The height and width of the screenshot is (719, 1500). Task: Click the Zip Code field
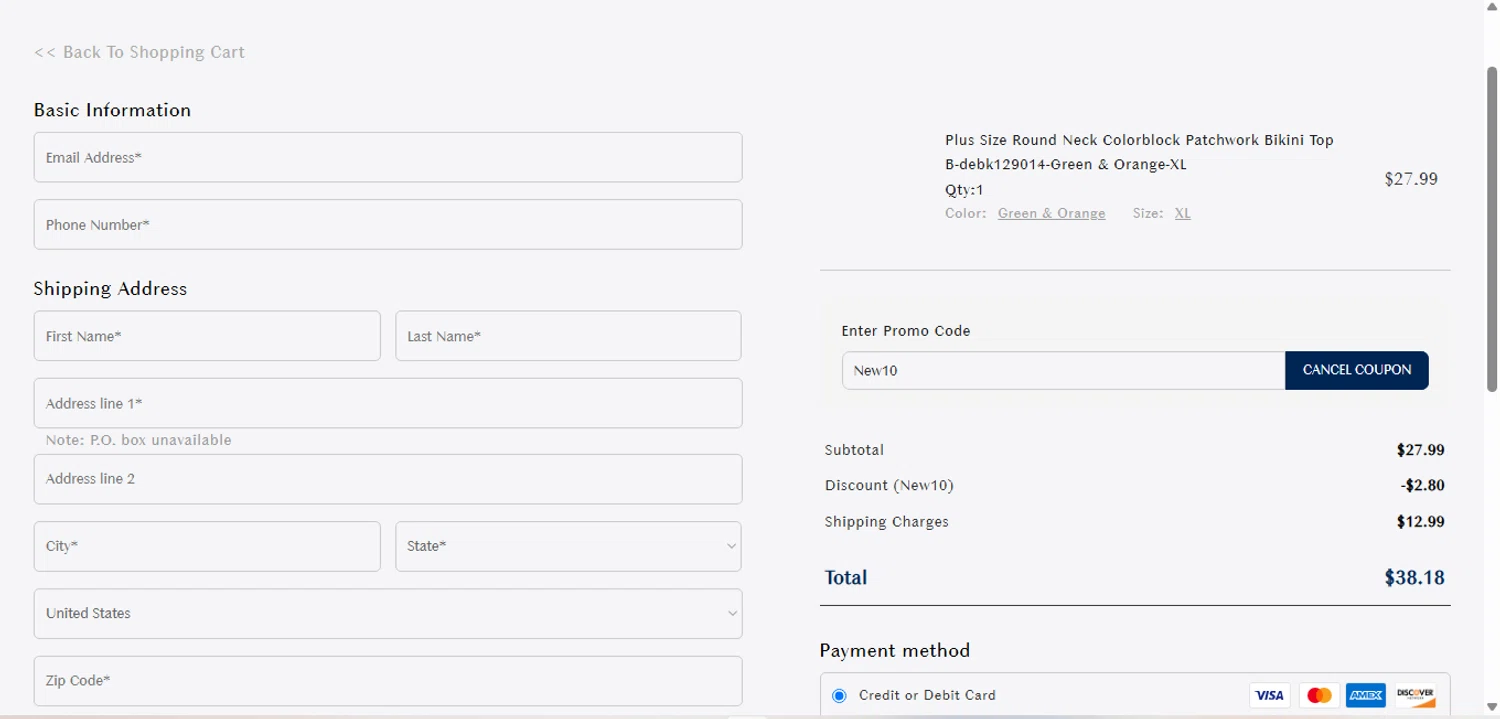coord(388,680)
